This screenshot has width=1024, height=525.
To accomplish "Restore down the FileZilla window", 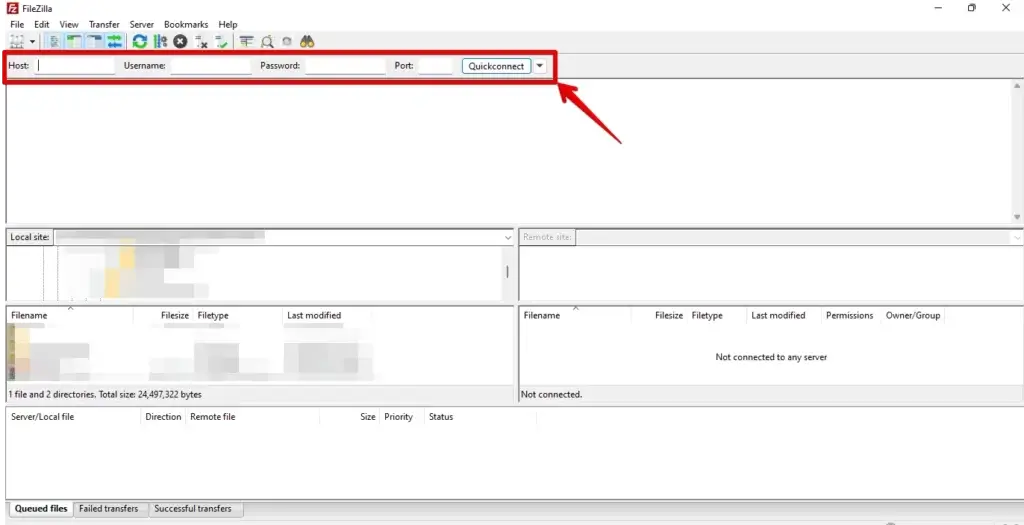I will tap(972, 8).
